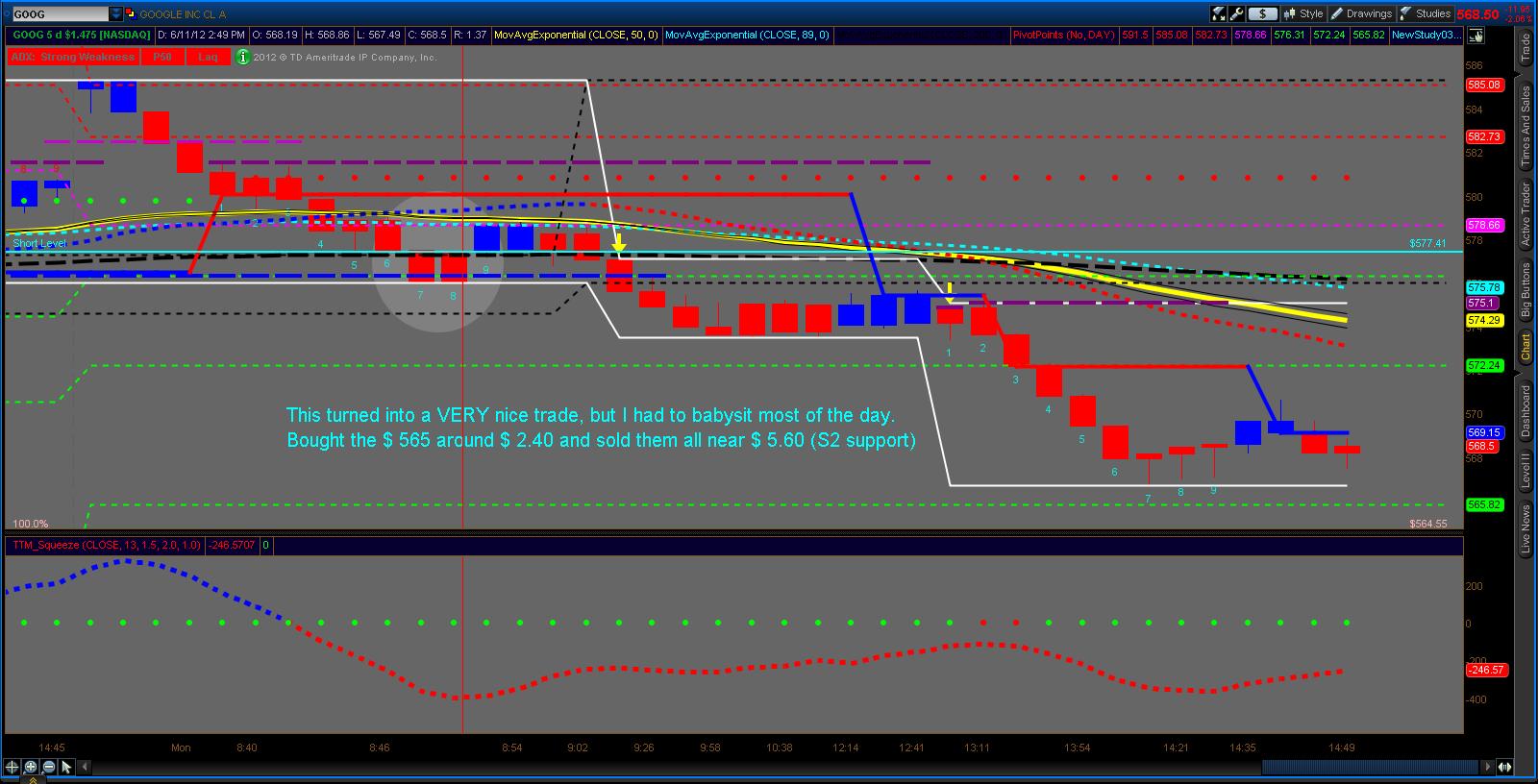This screenshot has height=784, width=1538.
Task: Click the GOOG symbol input field
Action: [60, 14]
